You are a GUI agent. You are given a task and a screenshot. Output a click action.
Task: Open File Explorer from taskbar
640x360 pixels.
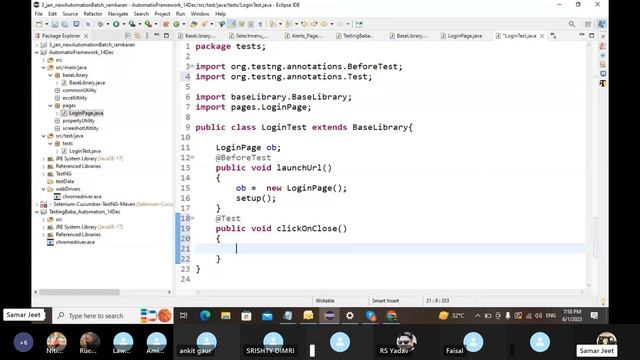tap(226, 316)
